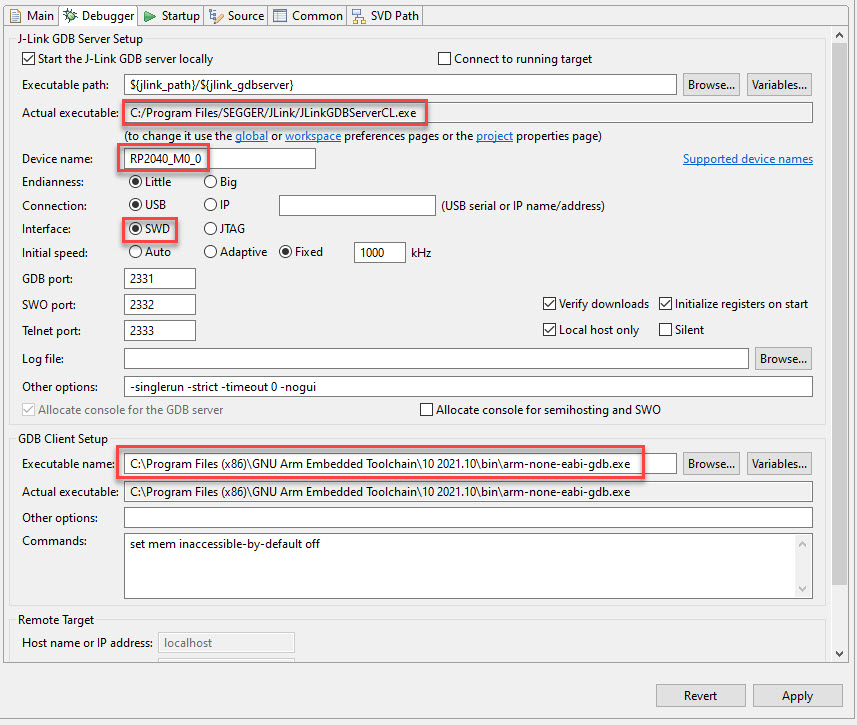Open the Source tab
This screenshot has height=725, width=857.
tap(237, 16)
